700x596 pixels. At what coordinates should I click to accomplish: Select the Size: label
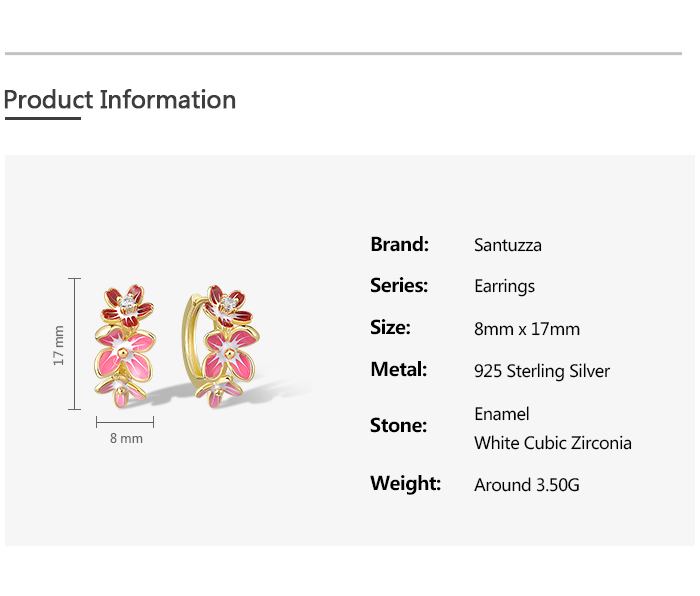390,327
